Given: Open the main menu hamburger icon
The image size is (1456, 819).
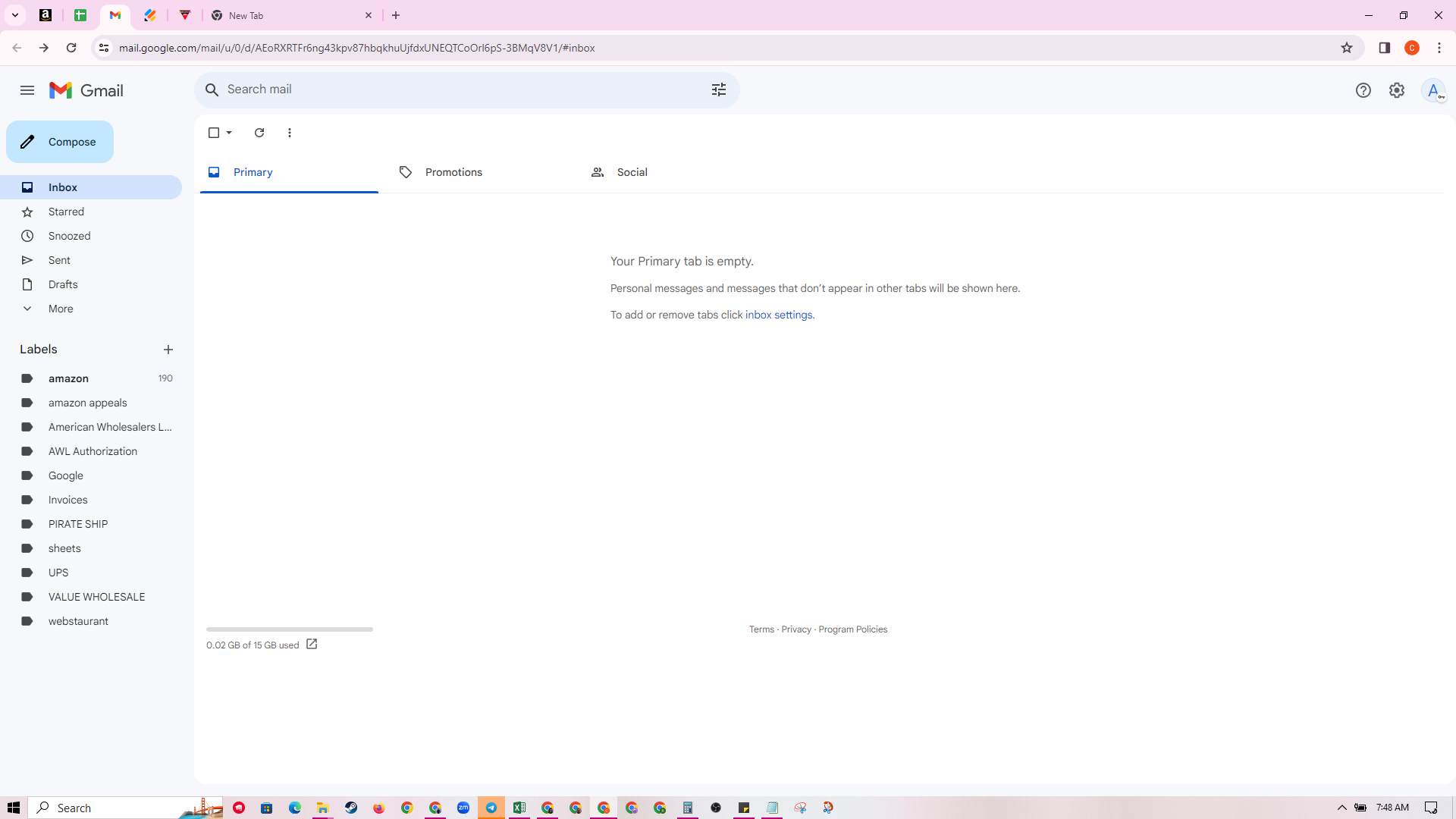Looking at the screenshot, I should pos(27,90).
